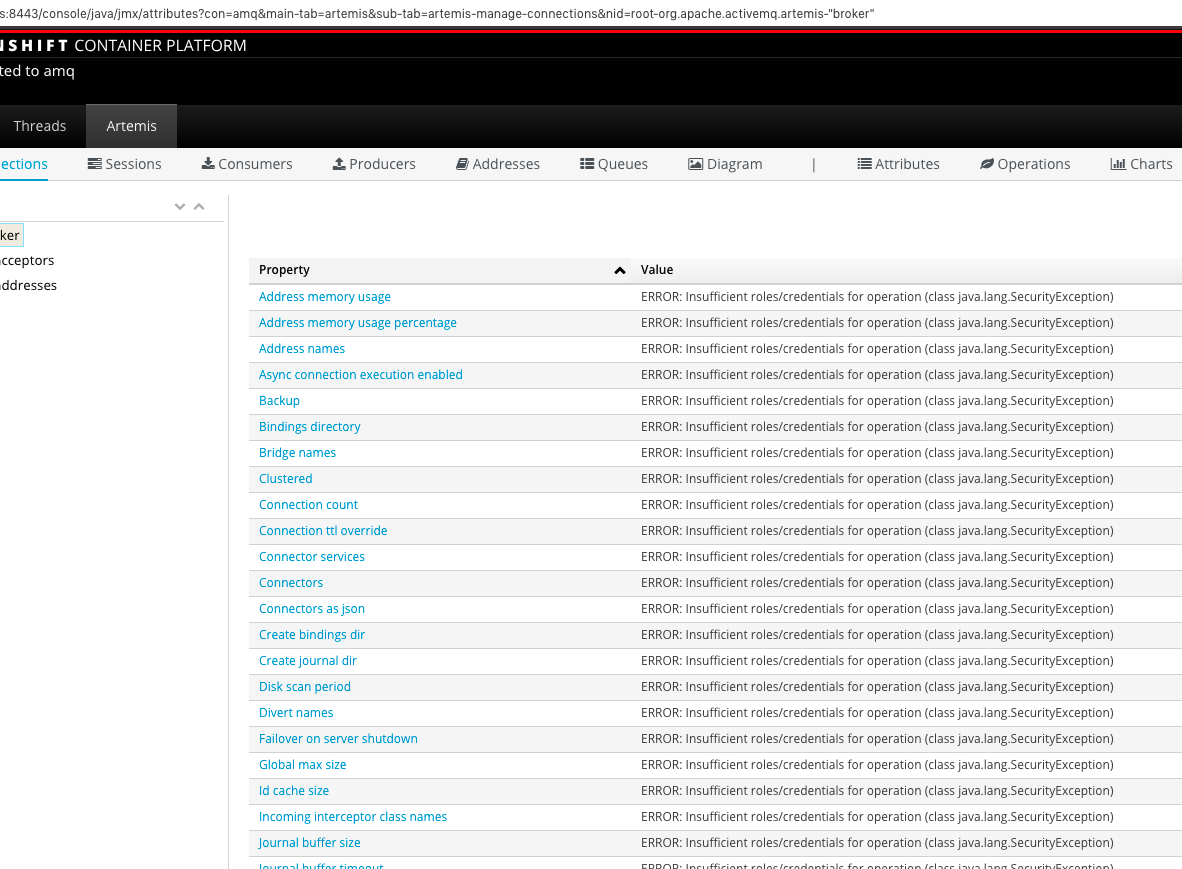Select the addresses tree node
Image resolution: width=1182 pixels, height=869 pixels.
tap(29, 285)
